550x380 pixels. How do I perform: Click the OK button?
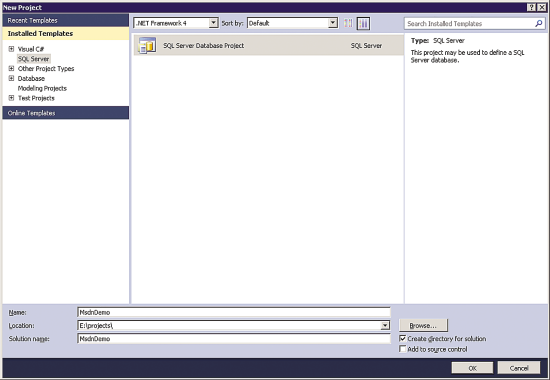tap(472, 368)
